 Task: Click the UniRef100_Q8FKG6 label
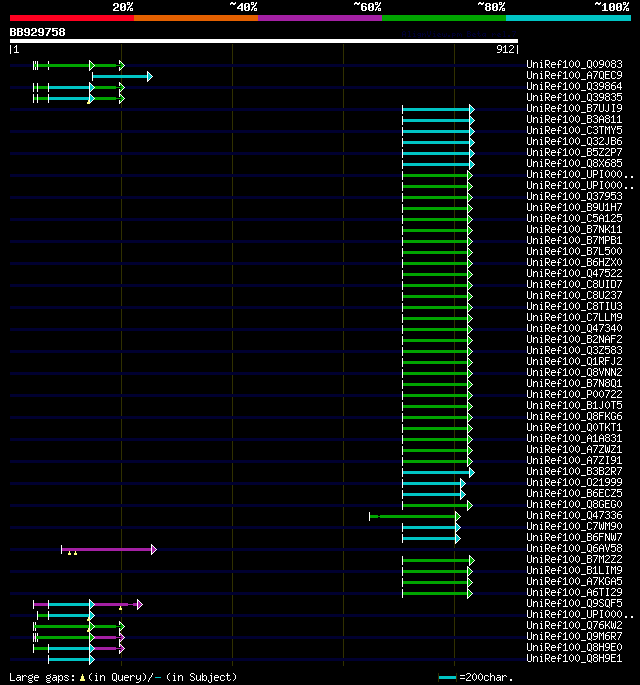point(574,416)
